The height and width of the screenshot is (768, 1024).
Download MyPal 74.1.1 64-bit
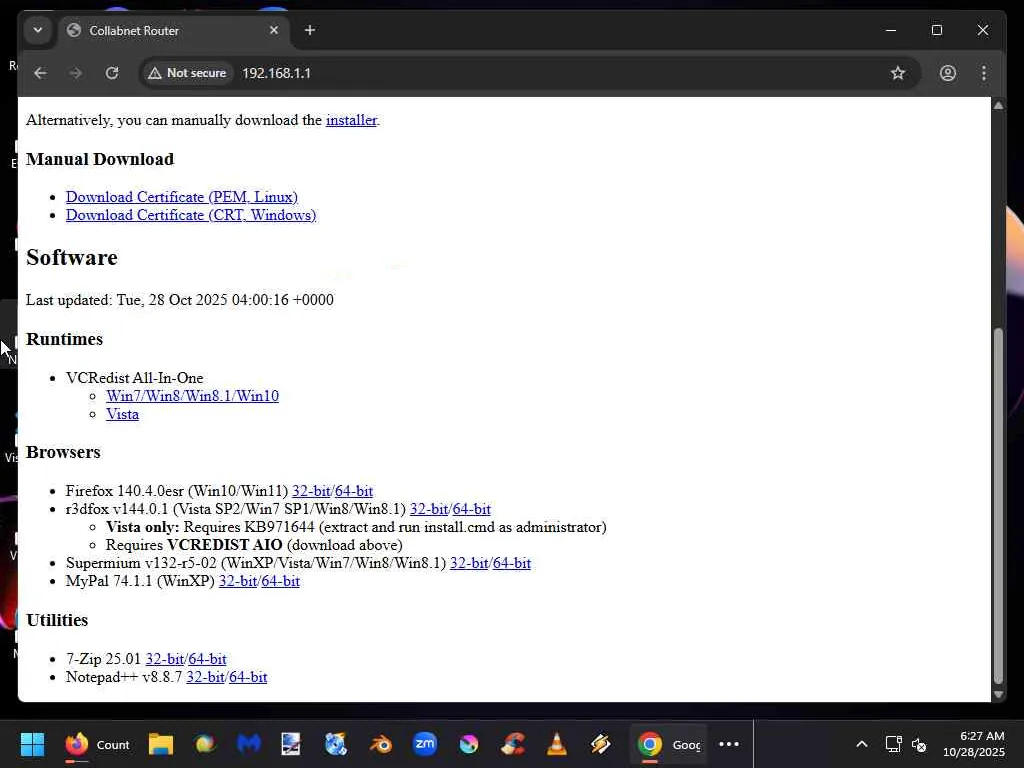[281, 581]
